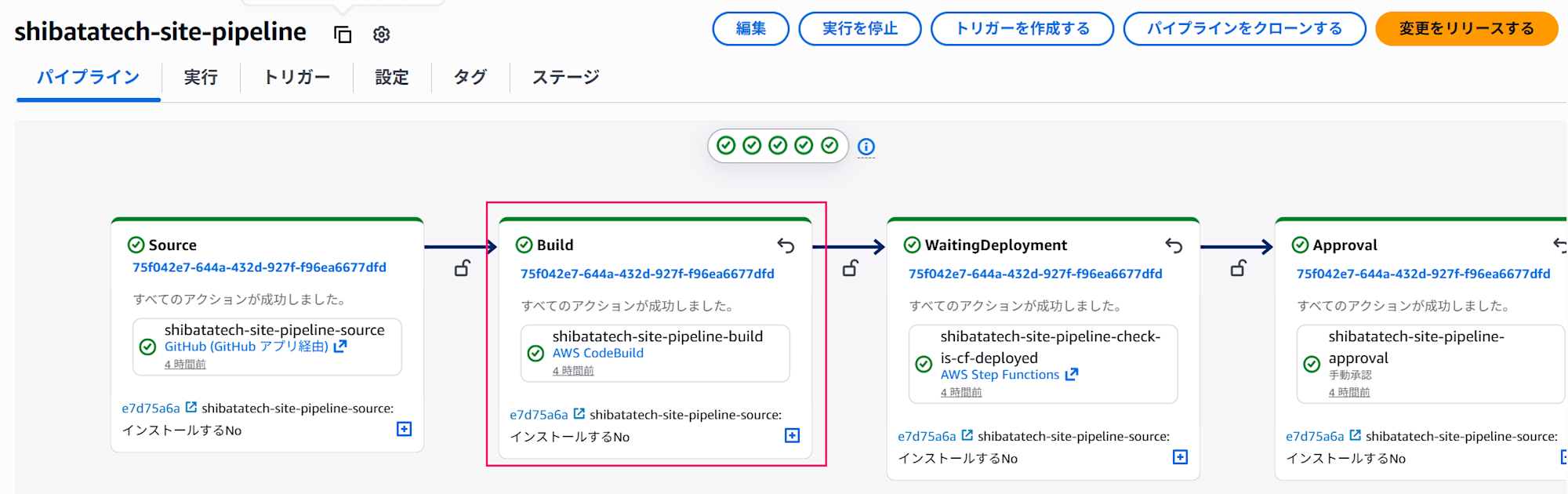This screenshot has height=494, width=1568.
Task: Open the AWS CodeBuild link
Action: click(x=598, y=353)
